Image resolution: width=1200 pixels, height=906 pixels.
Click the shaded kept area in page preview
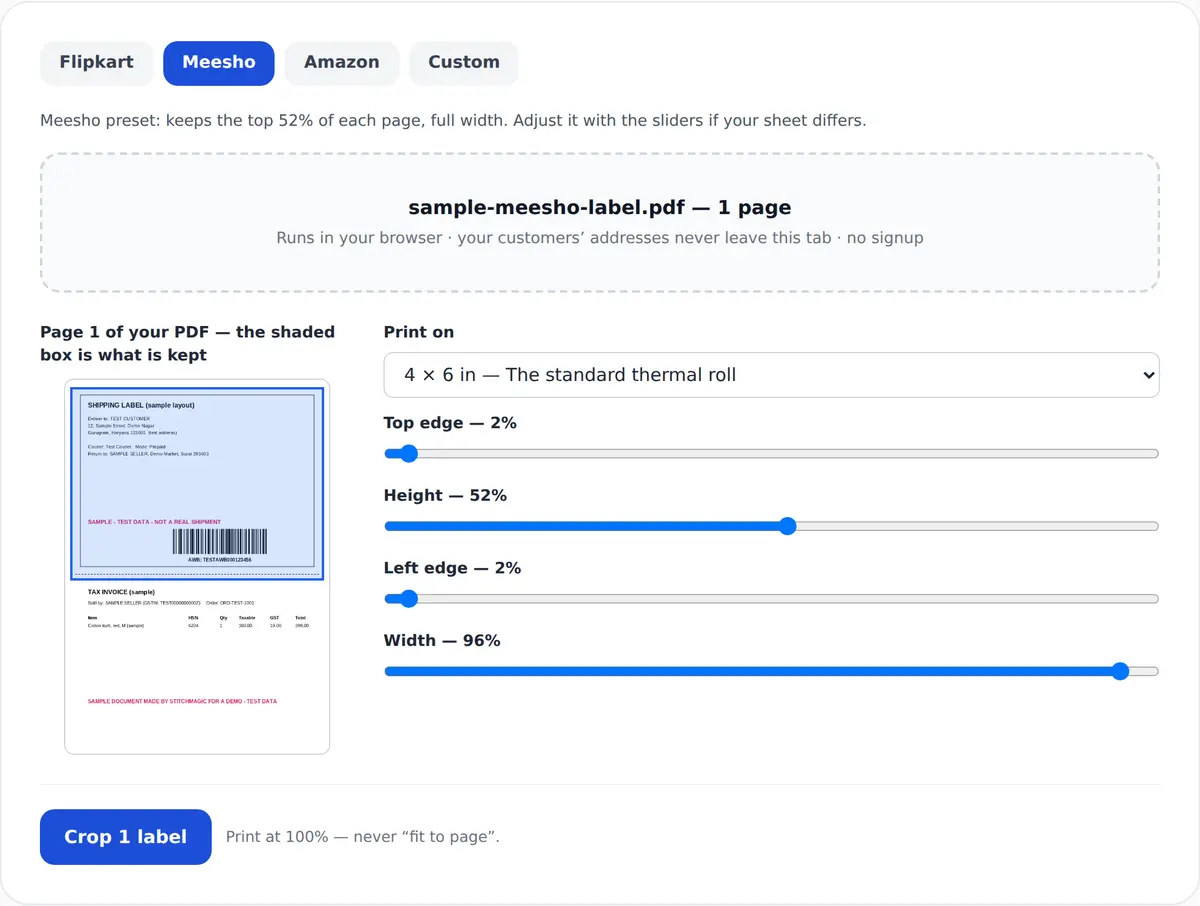coord(197,483)
